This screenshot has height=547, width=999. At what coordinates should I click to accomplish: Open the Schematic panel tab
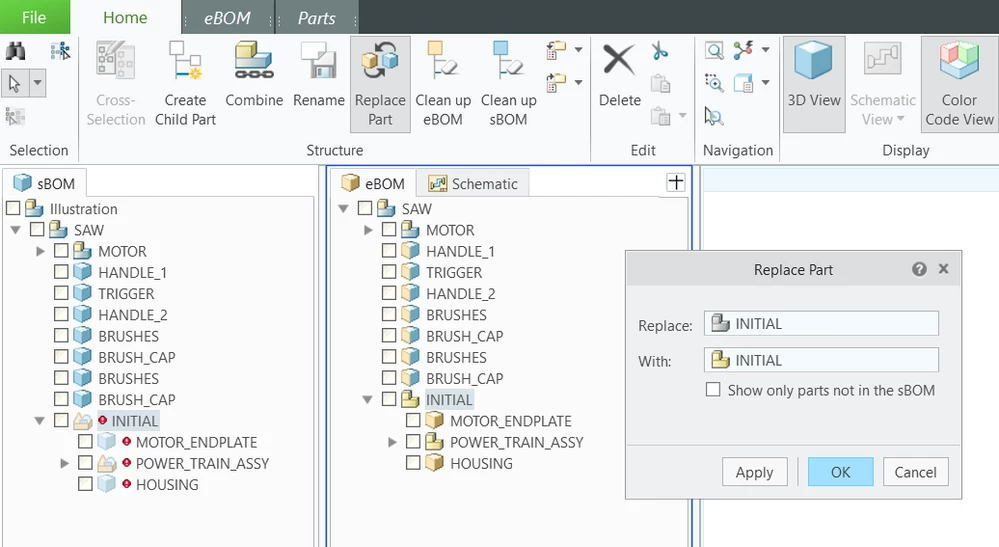click(x=472, y=183)
